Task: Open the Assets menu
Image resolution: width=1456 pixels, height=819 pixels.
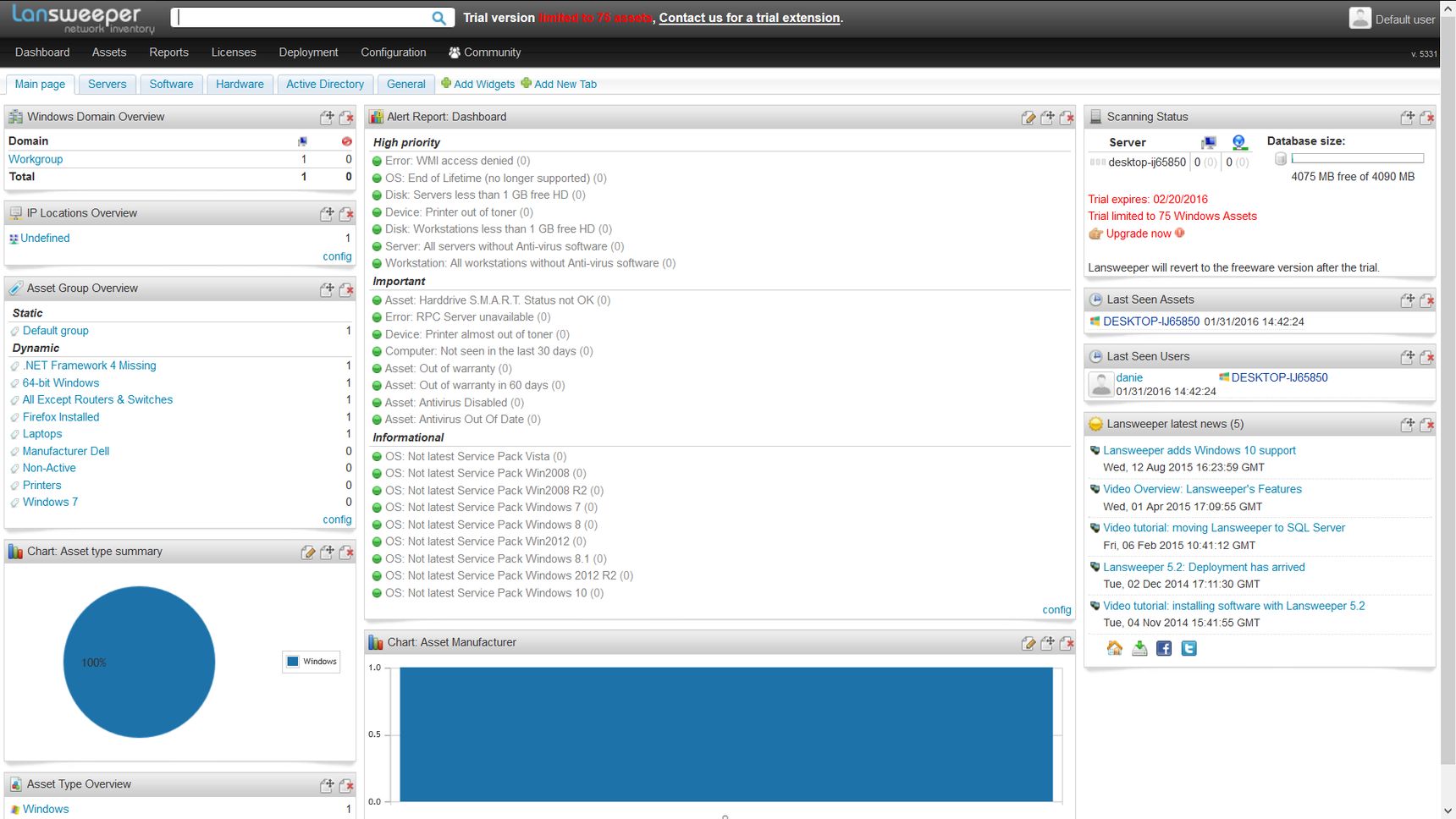Action: [109, 52]
